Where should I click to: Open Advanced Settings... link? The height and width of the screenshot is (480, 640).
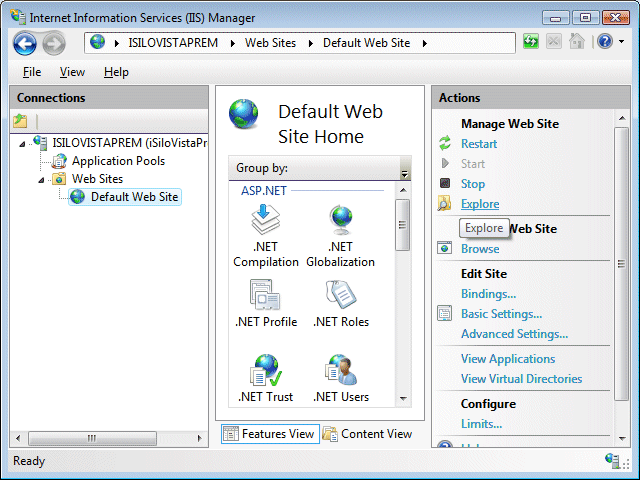pos(514,334)
